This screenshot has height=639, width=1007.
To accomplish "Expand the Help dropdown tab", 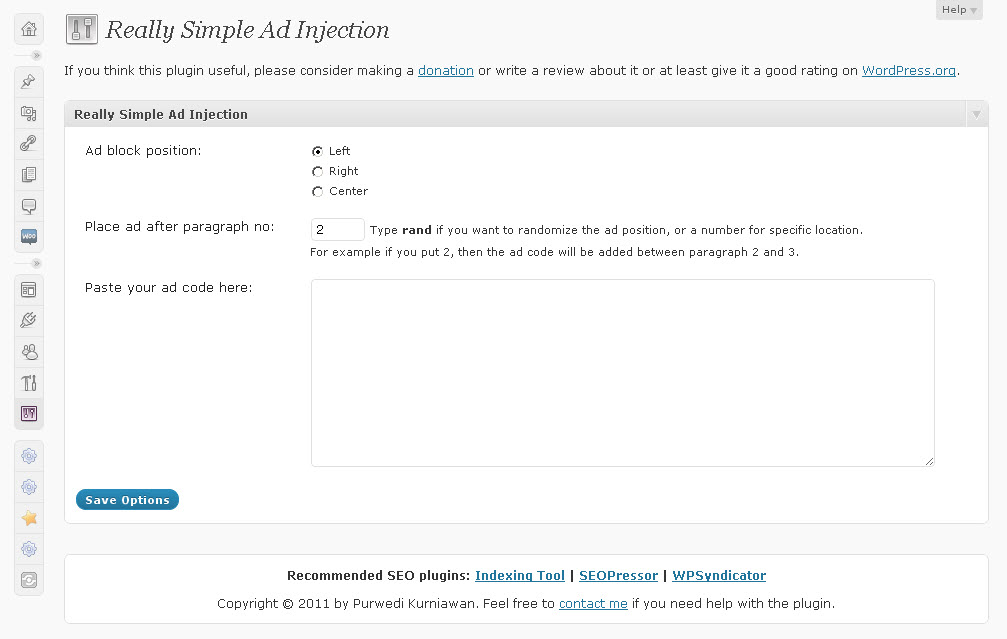I will coord(959,10).
